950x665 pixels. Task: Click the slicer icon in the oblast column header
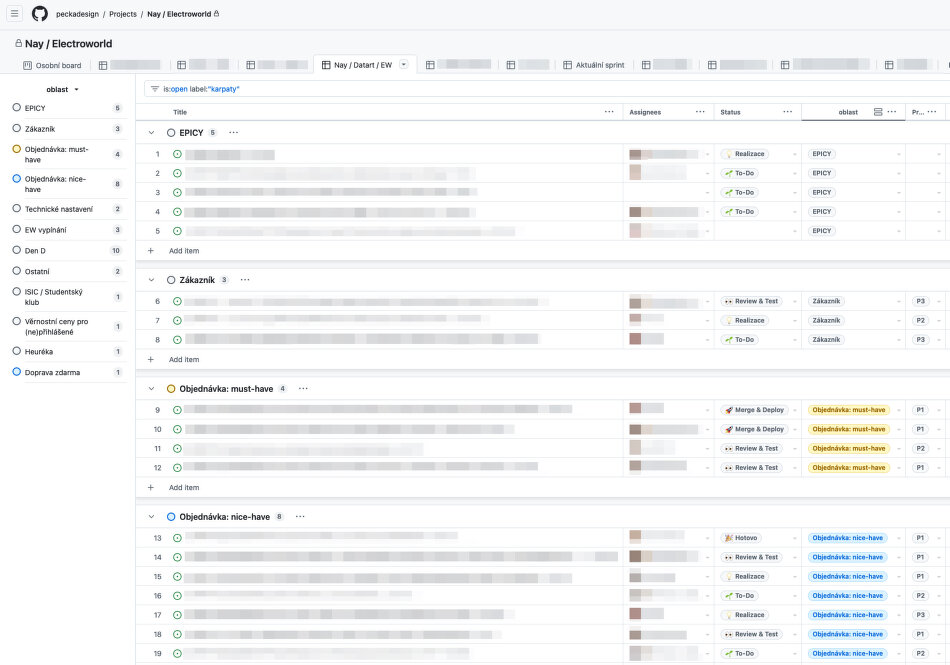tap(877, 112)
